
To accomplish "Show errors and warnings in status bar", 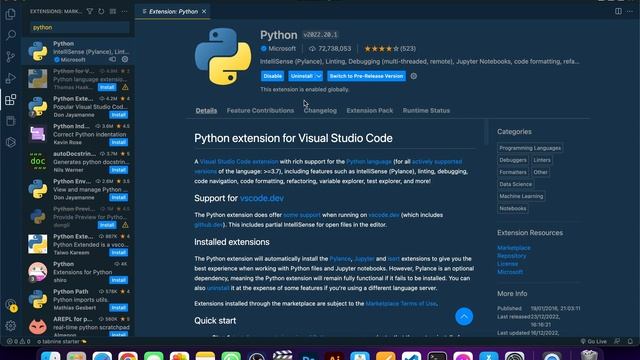I will click(x=18, y=341).
